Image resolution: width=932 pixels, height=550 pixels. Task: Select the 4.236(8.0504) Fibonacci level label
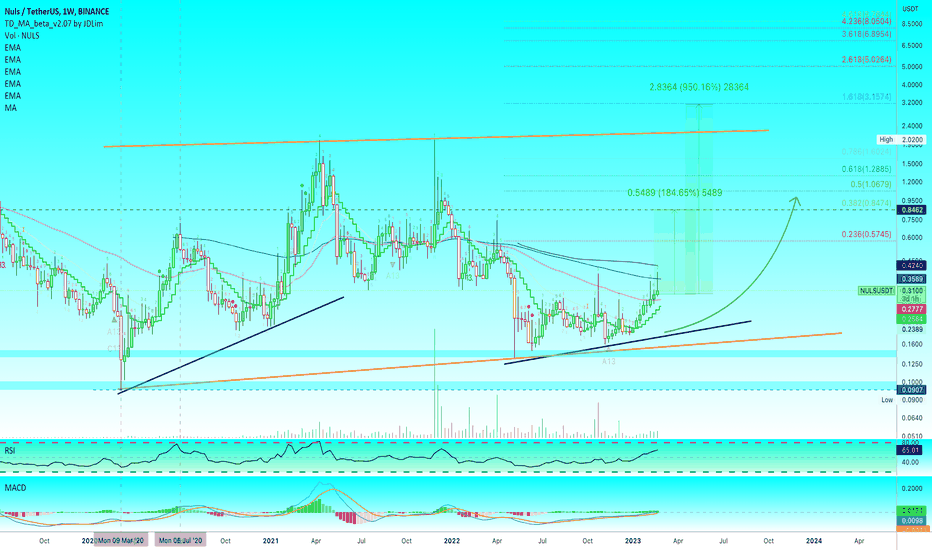pos(866,21)
